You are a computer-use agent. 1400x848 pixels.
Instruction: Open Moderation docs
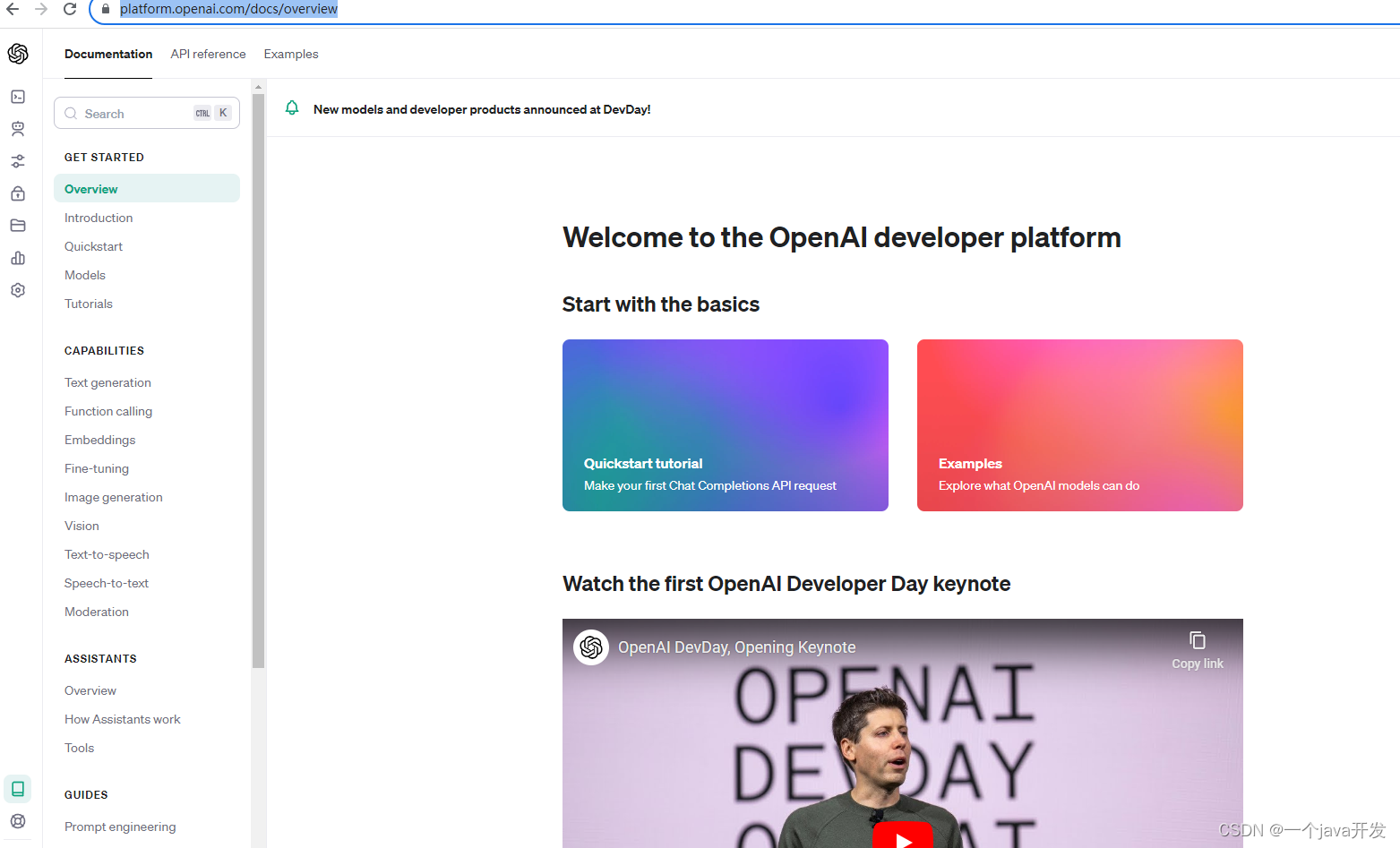pos(97,612)
